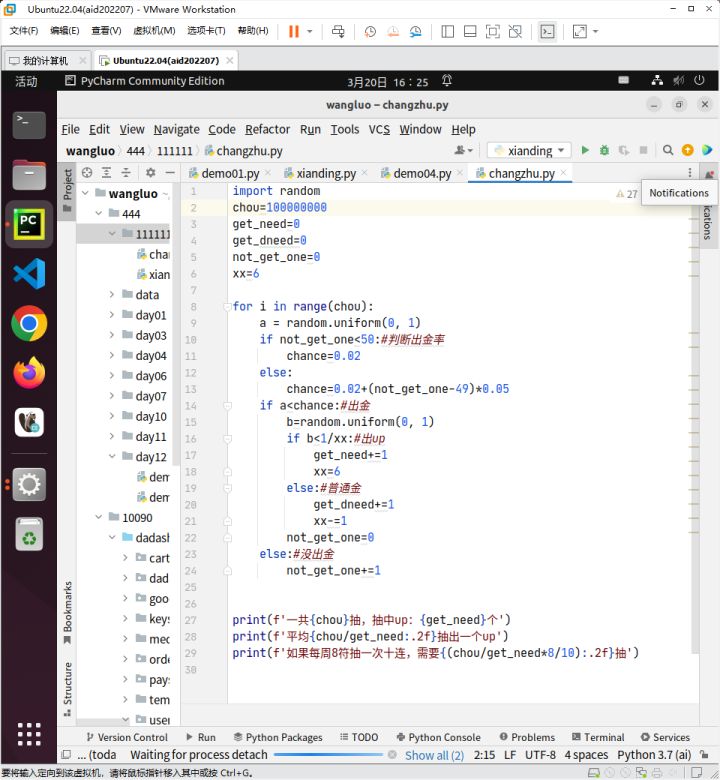720x780 pixels.
Task: Toggle the Bookmarks side panel
Action: pos(68,606)
